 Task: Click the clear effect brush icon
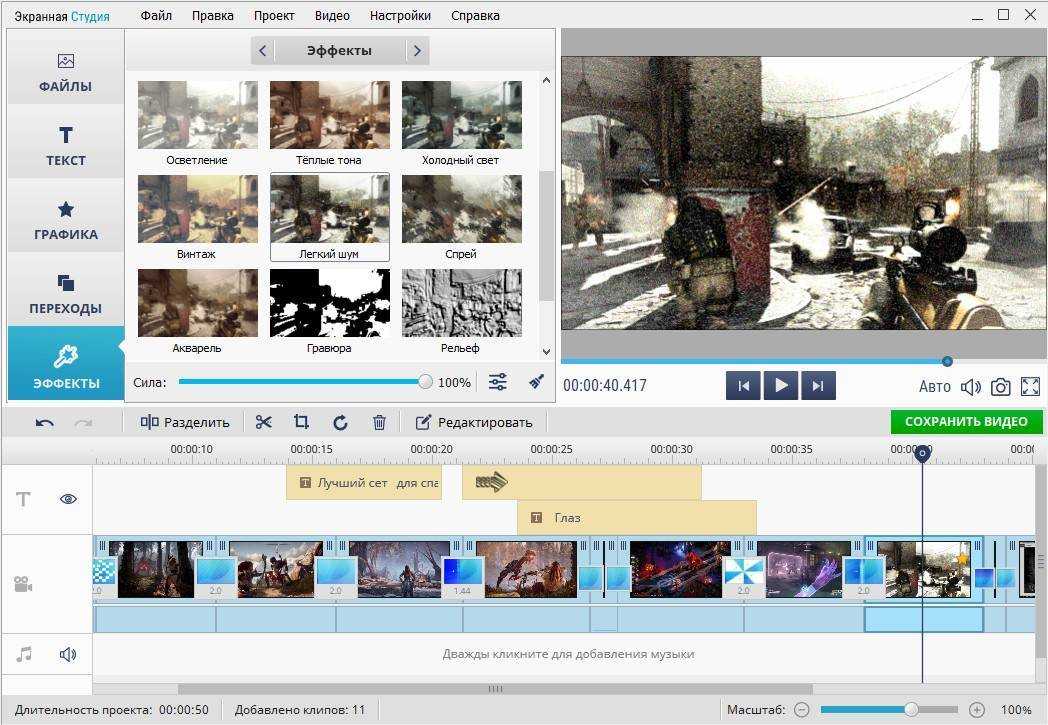(536, 382)
